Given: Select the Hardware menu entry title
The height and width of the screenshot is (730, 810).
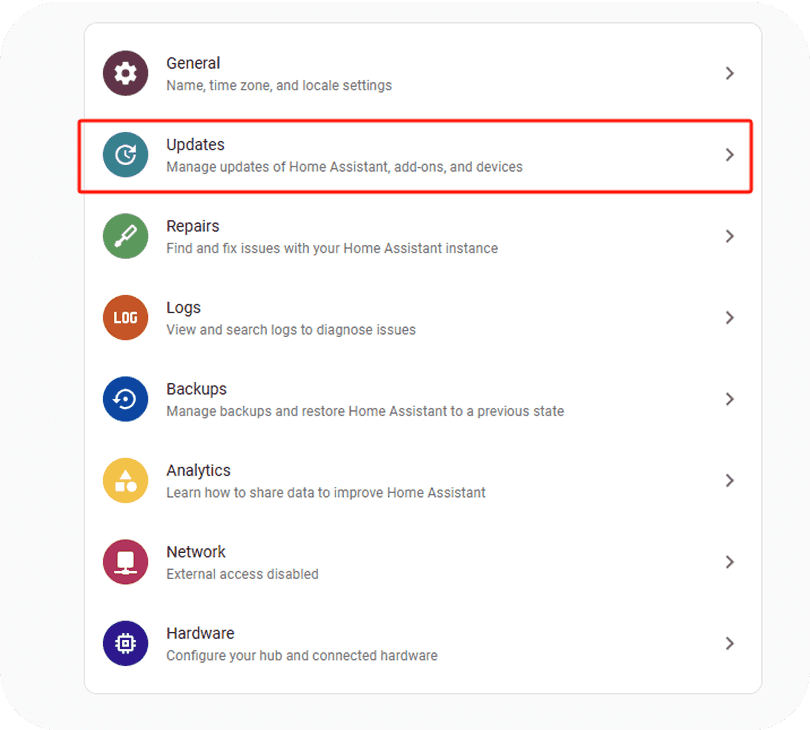Looking at the screenshot, I should coord(200,633).
